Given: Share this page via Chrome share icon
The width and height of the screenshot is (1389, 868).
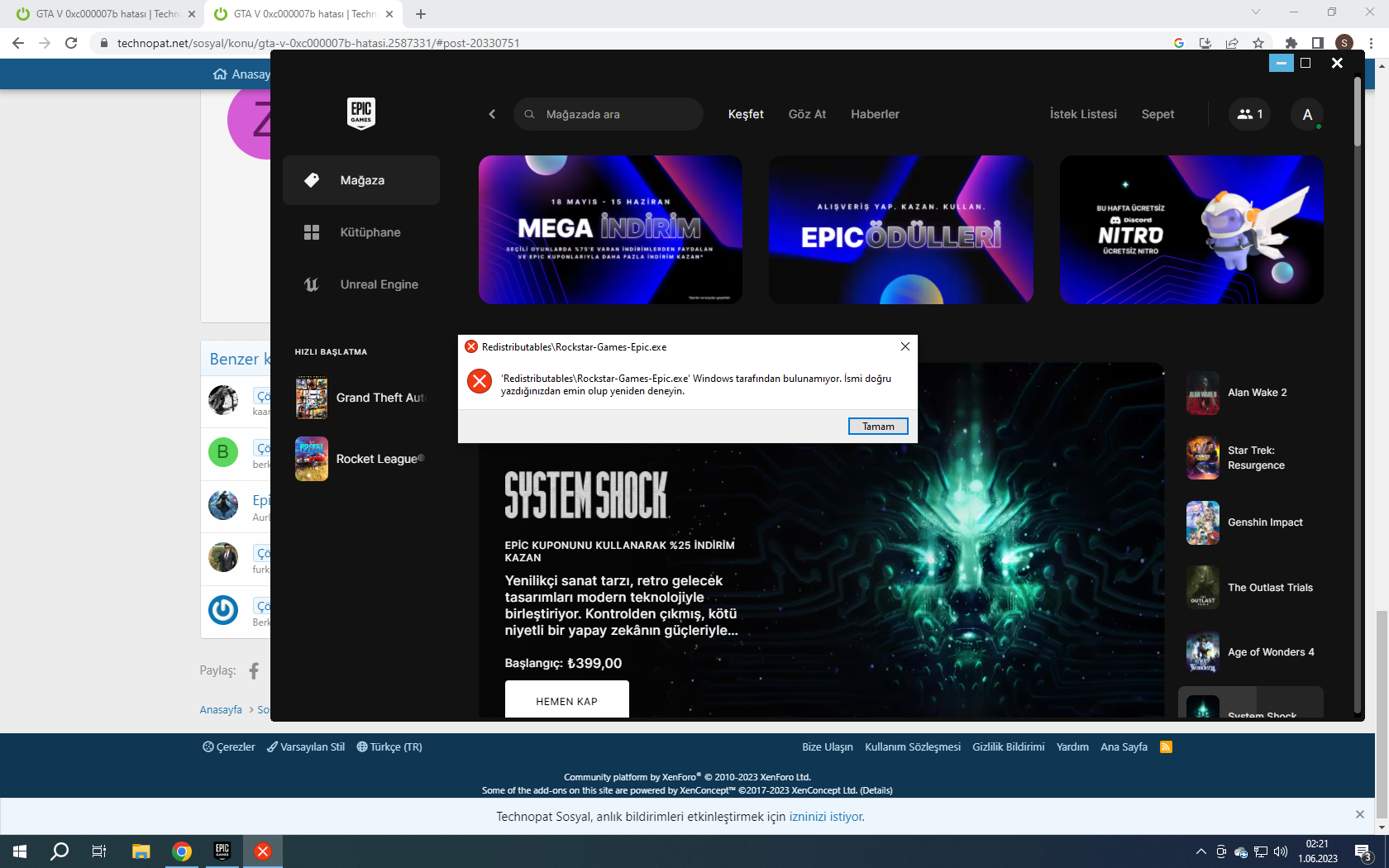Looking at the screenshot, I should (x=1232, y=43).
